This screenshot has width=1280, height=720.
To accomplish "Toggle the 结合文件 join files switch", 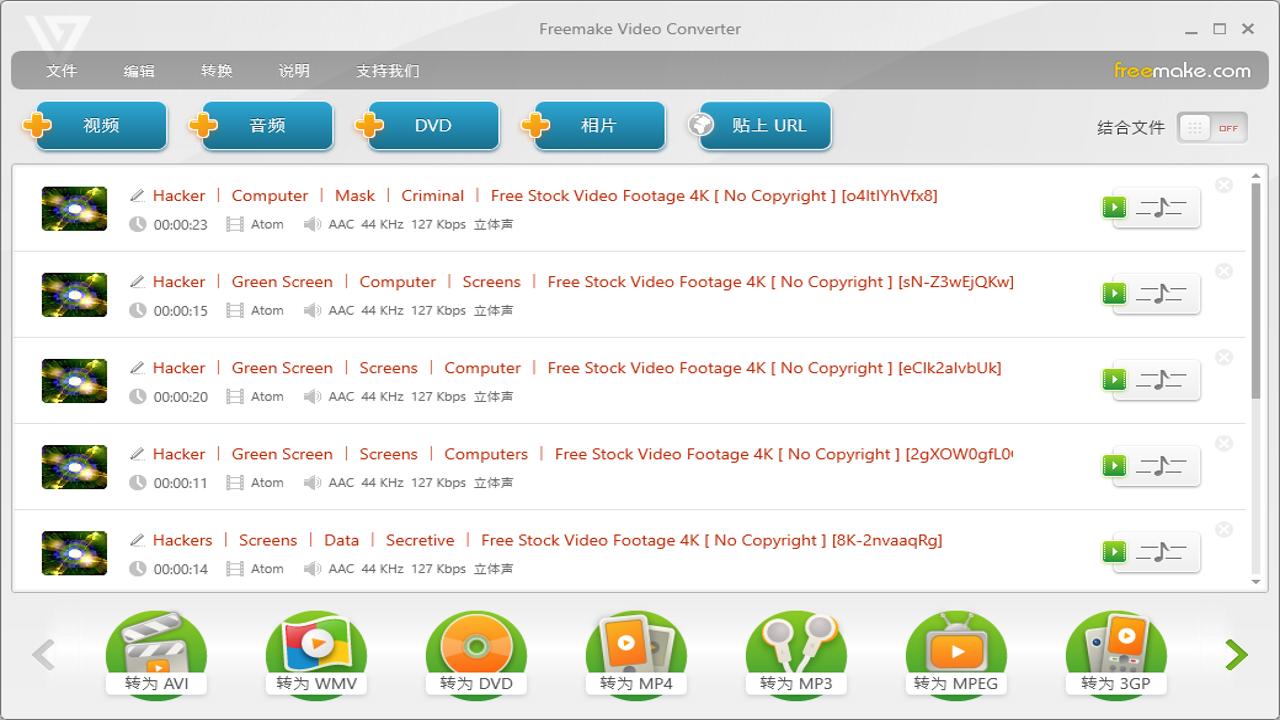I will pyautogui.click(x=1212, y=128).
